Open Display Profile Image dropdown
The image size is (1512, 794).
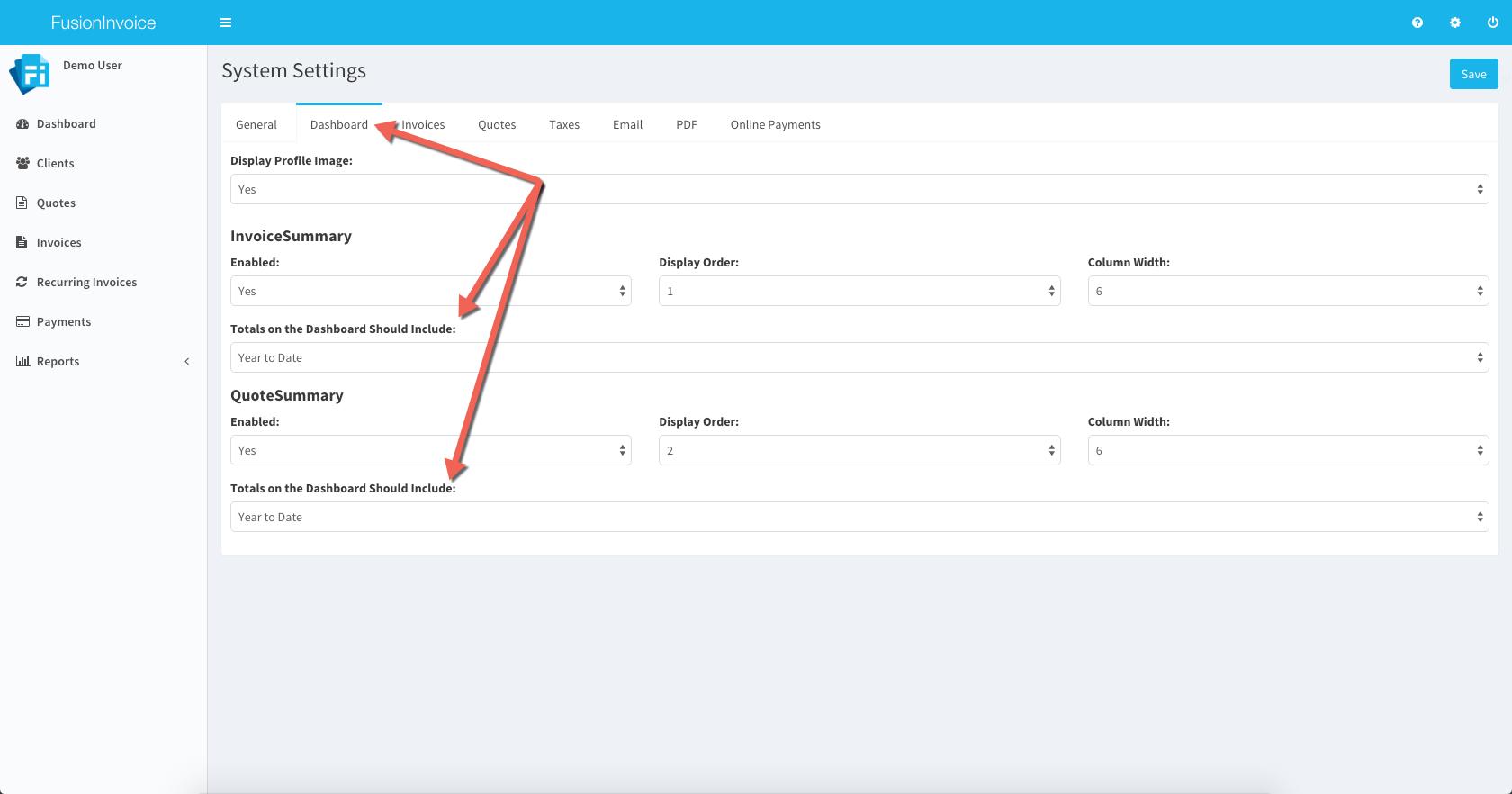tap(859, 190)
